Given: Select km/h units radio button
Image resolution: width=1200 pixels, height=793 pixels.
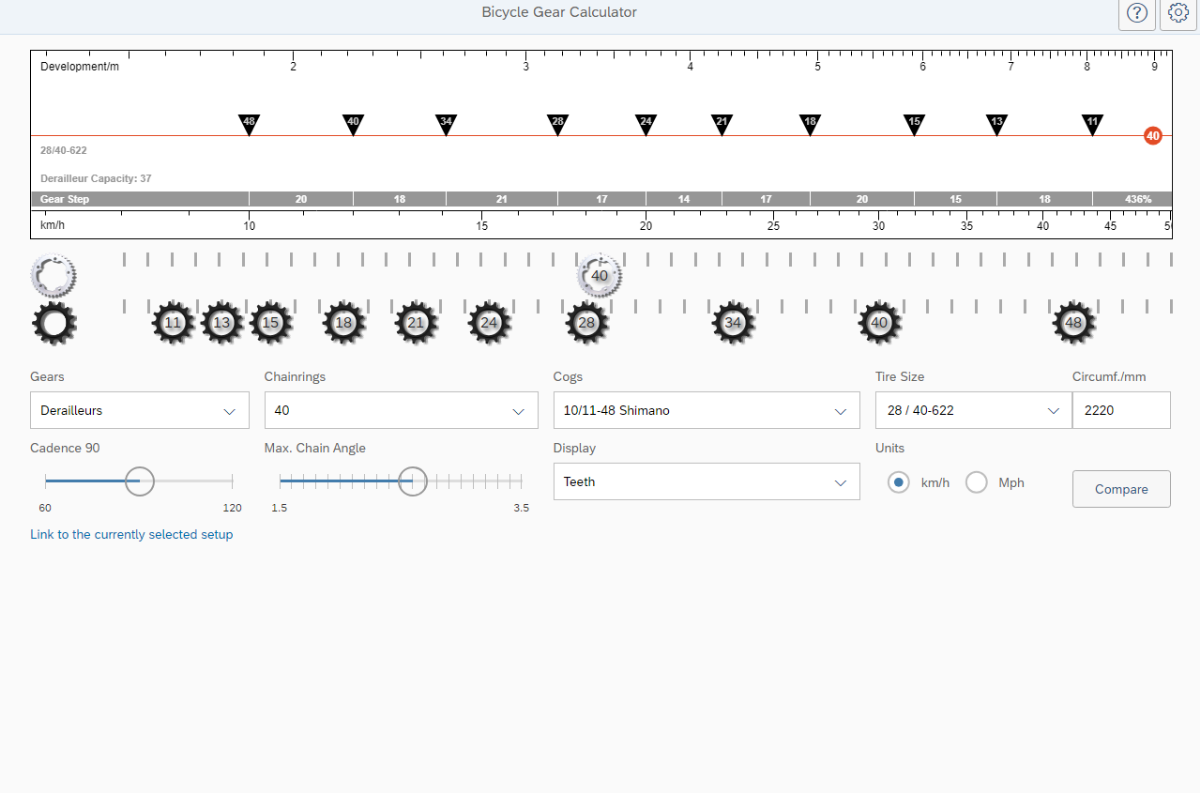Looking at the screenshot, I should coord(899,483).
